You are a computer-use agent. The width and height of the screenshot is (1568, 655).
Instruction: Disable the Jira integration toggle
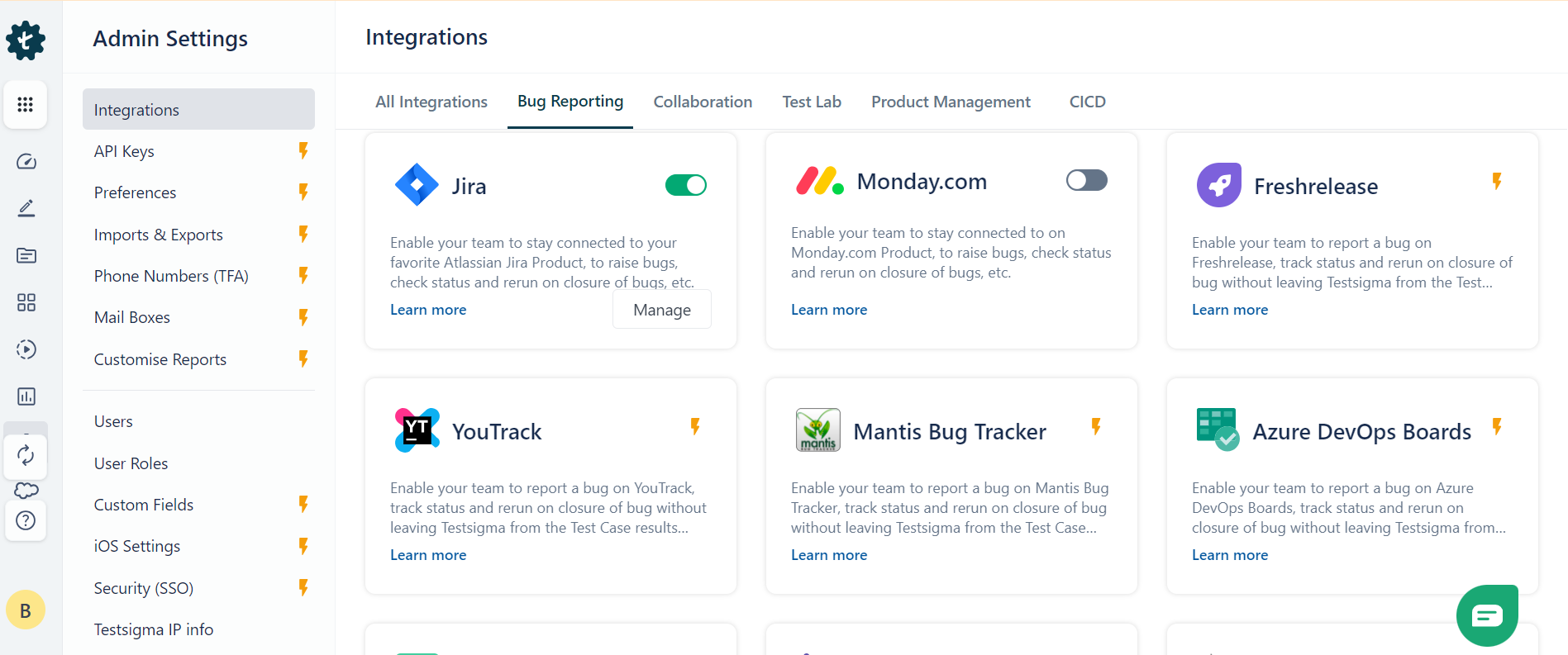[686, 185]
